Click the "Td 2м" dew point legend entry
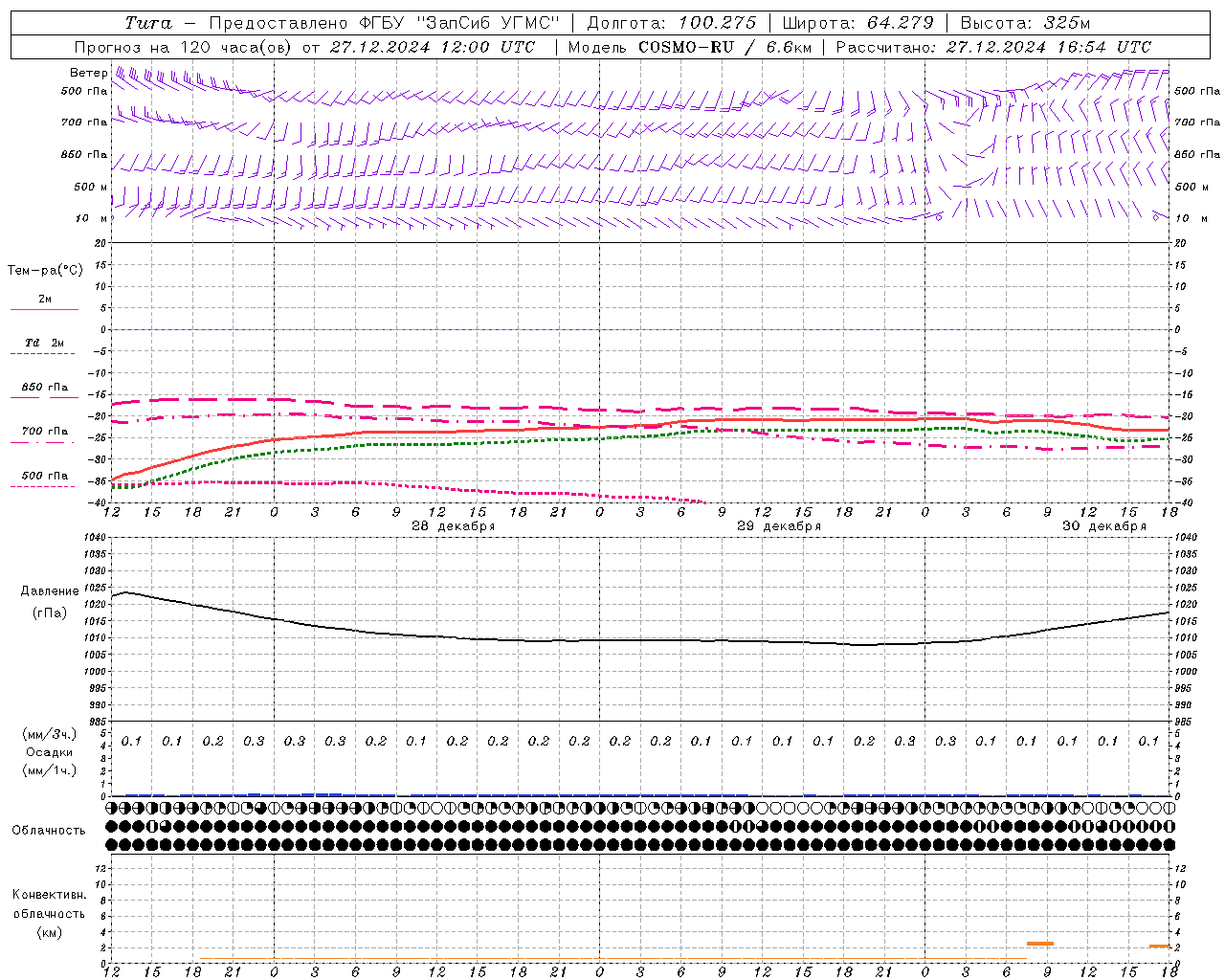This screenshot has height=980, width=1225. [45, 343]
